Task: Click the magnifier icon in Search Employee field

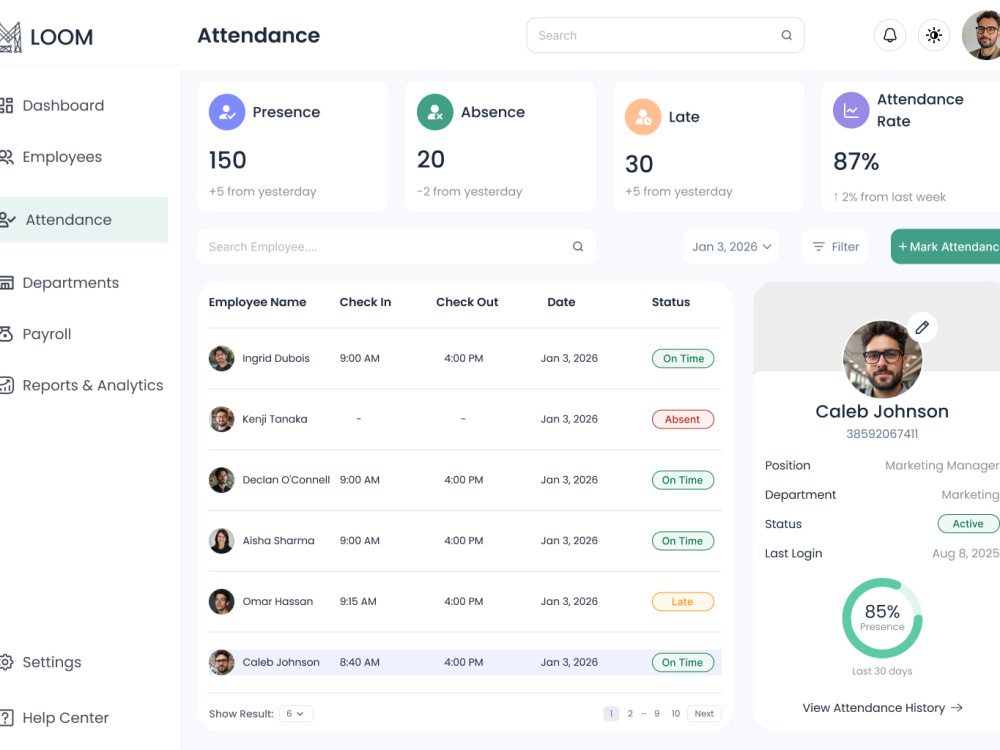Action: pyautogui.click(x=578, y=246)
